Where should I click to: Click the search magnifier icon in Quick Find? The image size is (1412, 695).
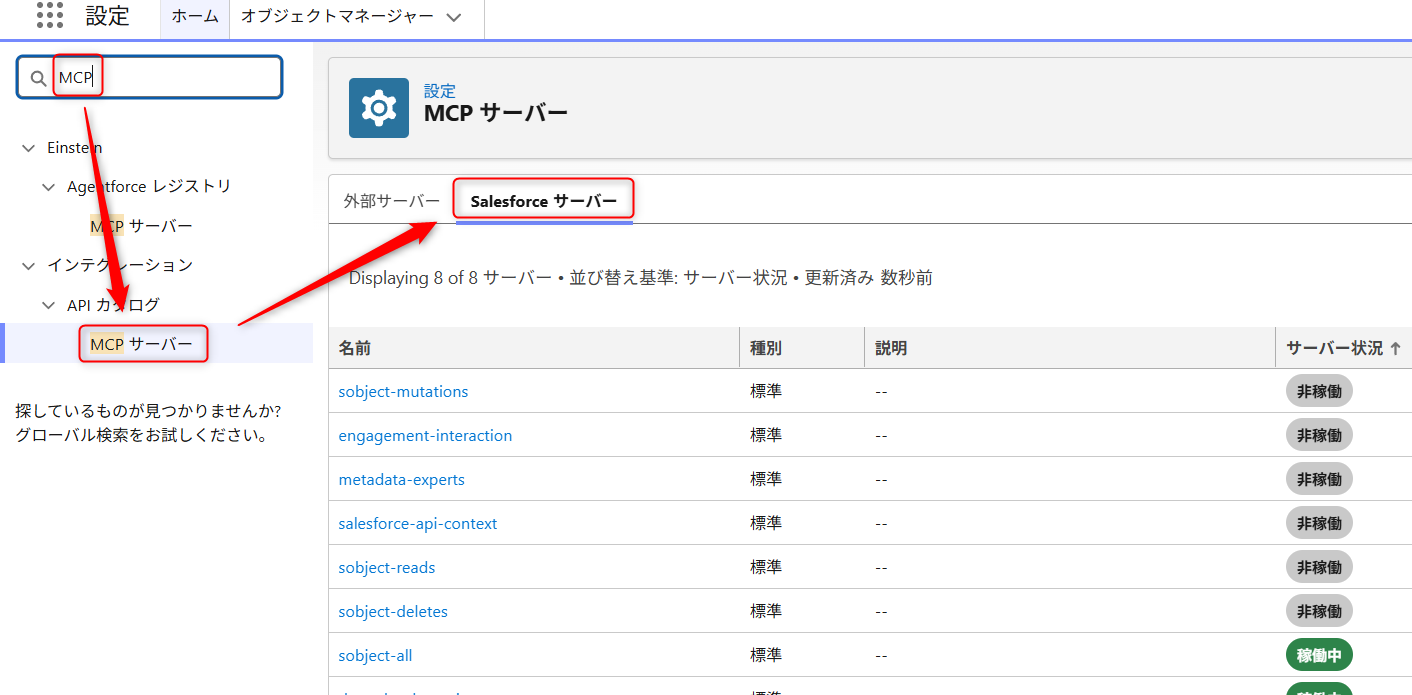pyautogui.click(x=38, y=78)
